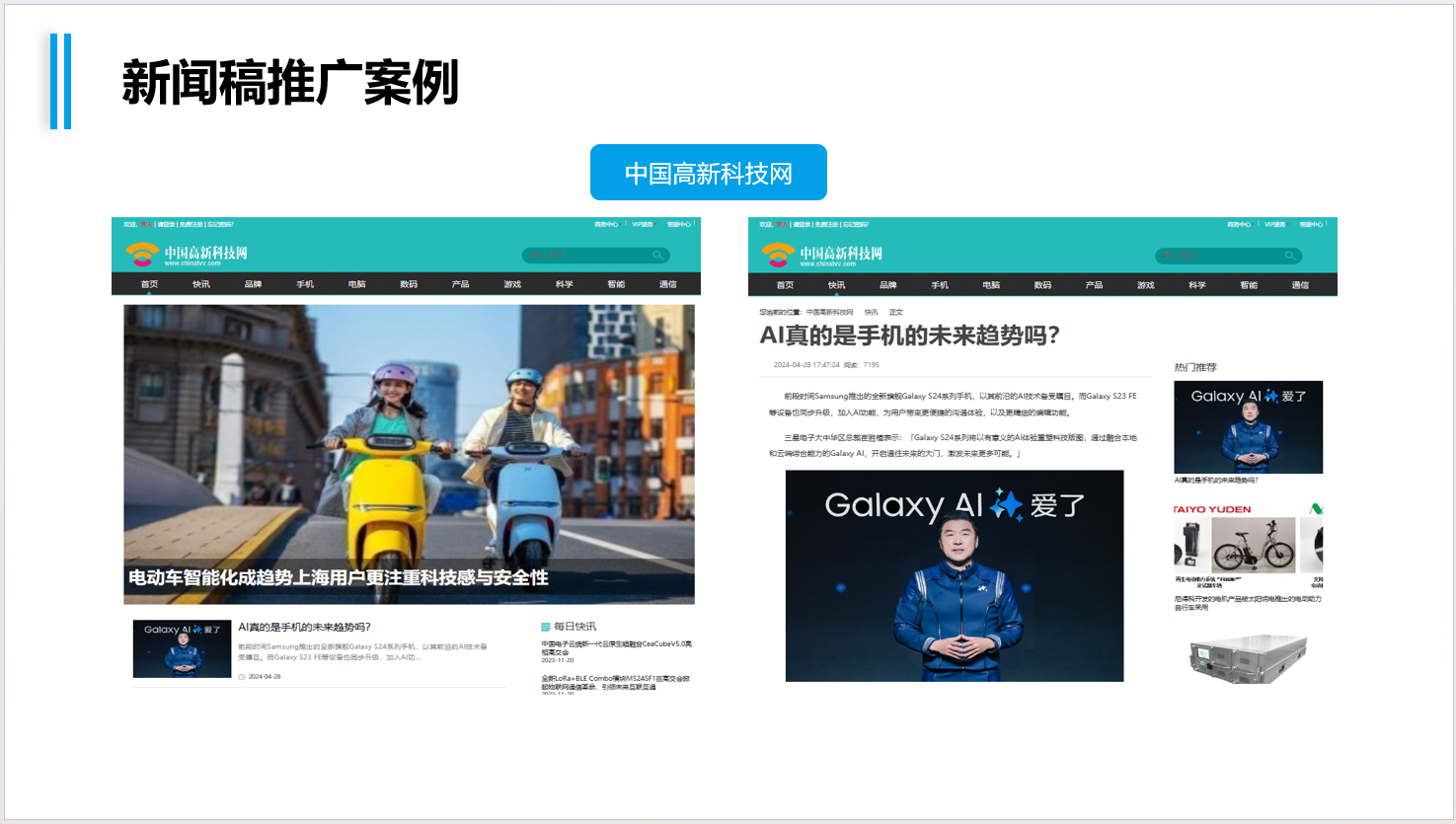Select the 品牌 tab in the right screenshot
1456x824 pixels.
click(888, 285)
